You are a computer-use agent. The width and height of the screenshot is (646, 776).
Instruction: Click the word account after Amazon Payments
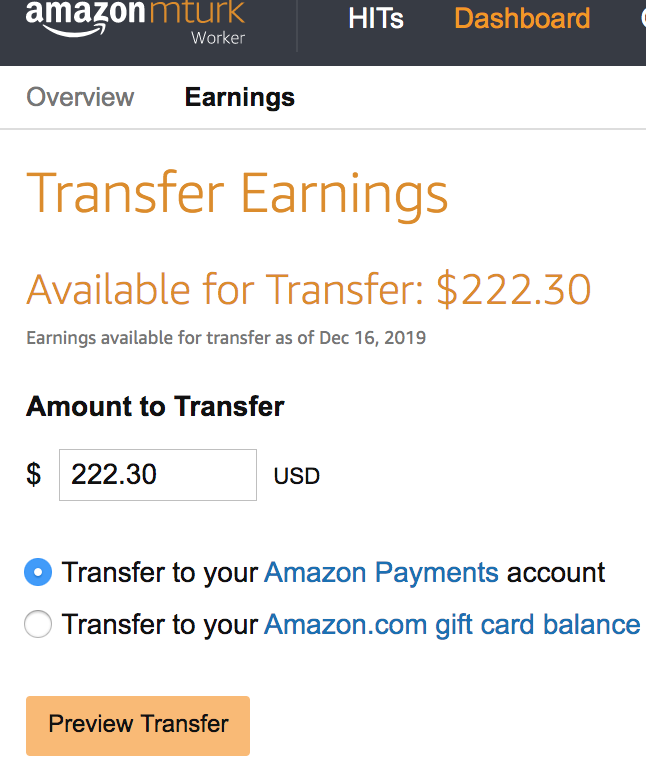(x=556, y=573)
